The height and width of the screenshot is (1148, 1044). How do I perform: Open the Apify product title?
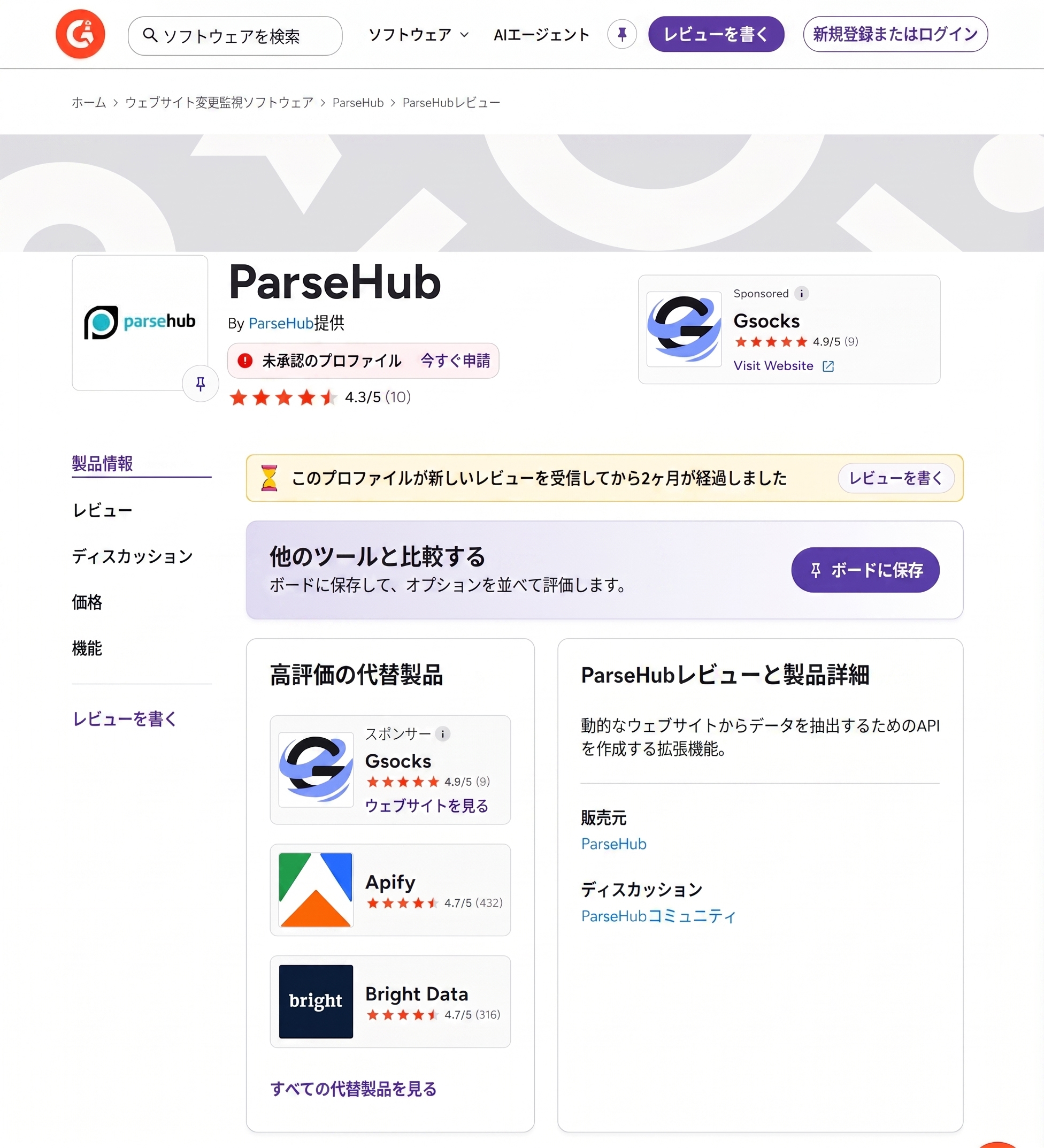coord(390,882)
